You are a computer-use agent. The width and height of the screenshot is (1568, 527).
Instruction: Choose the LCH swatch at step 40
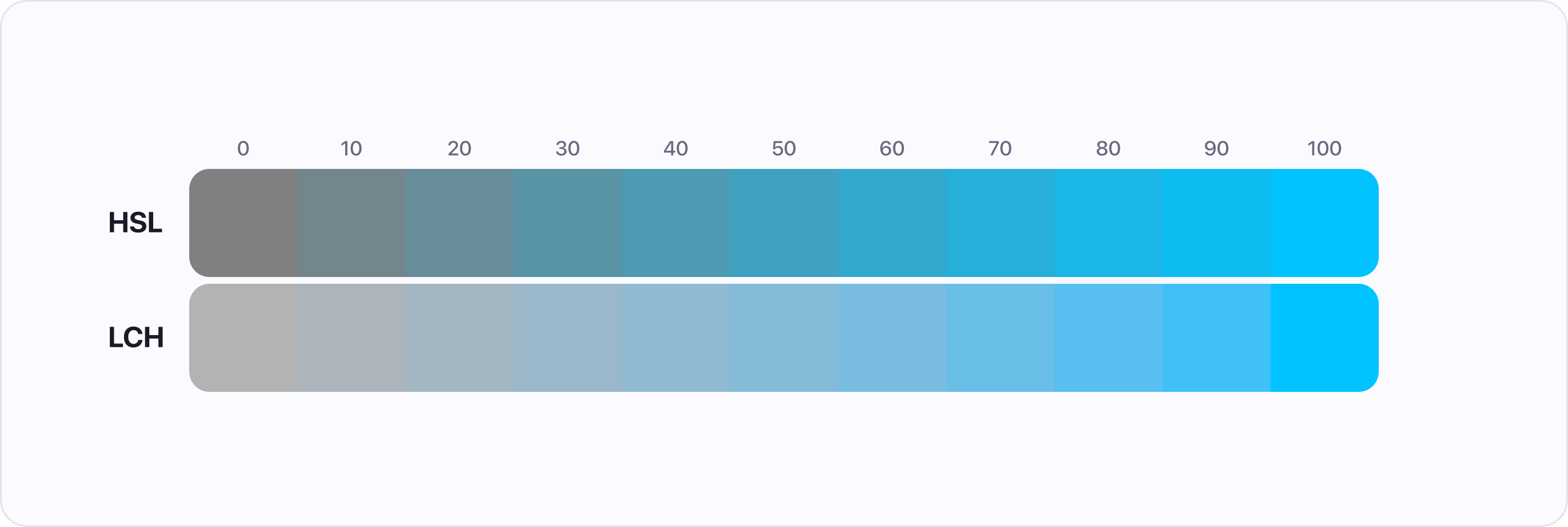(x=676, y=338)
